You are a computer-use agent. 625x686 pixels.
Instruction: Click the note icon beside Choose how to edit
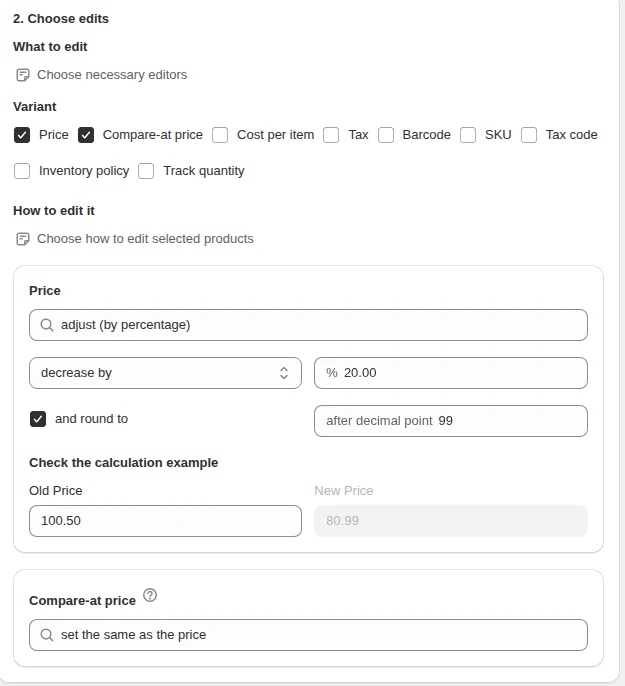23,239
